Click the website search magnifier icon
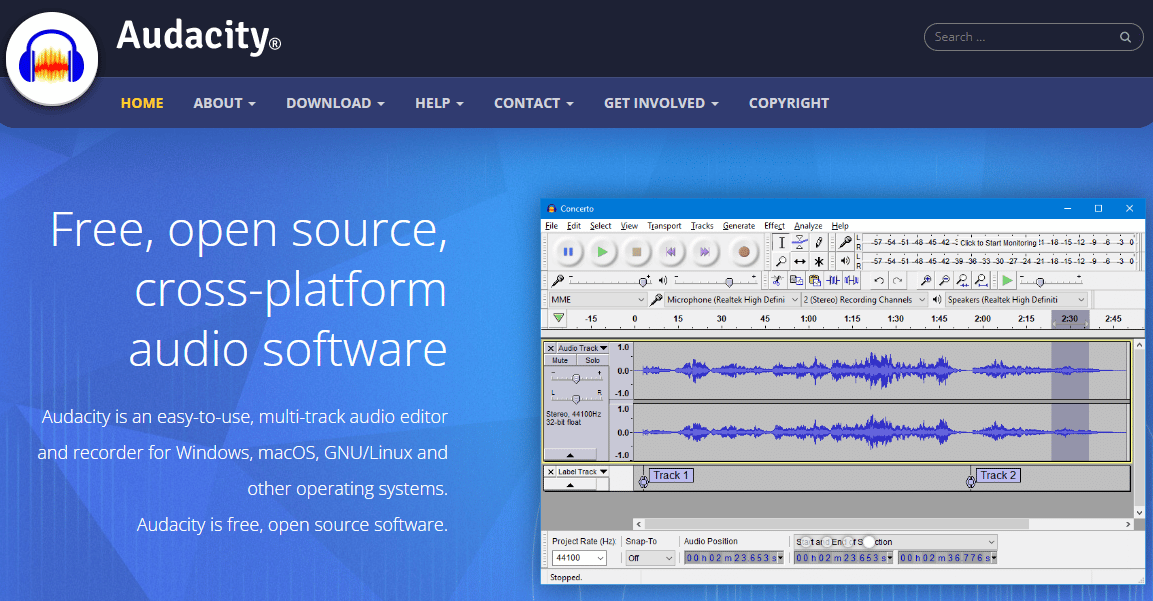 [1125, 37]
